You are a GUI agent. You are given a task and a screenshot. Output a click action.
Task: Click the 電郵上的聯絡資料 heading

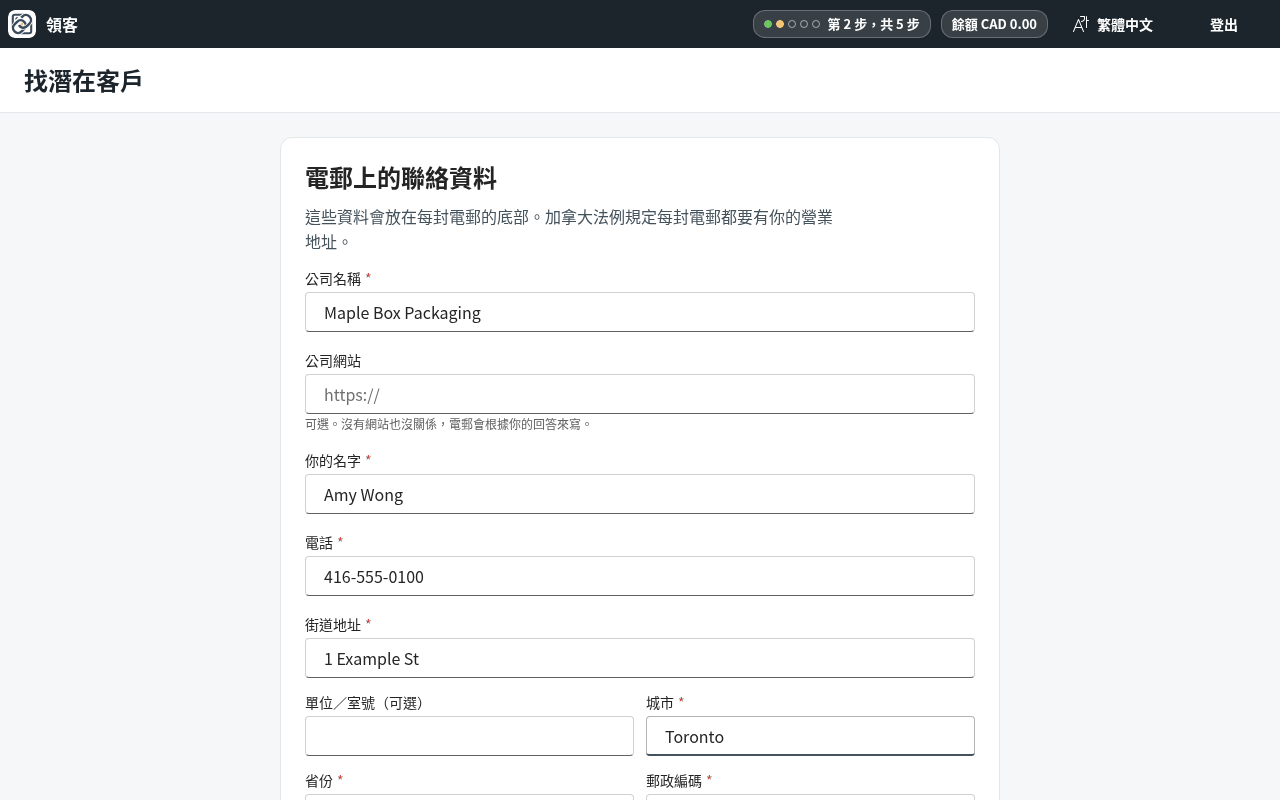pyautogui.click(x=401, y=179)
